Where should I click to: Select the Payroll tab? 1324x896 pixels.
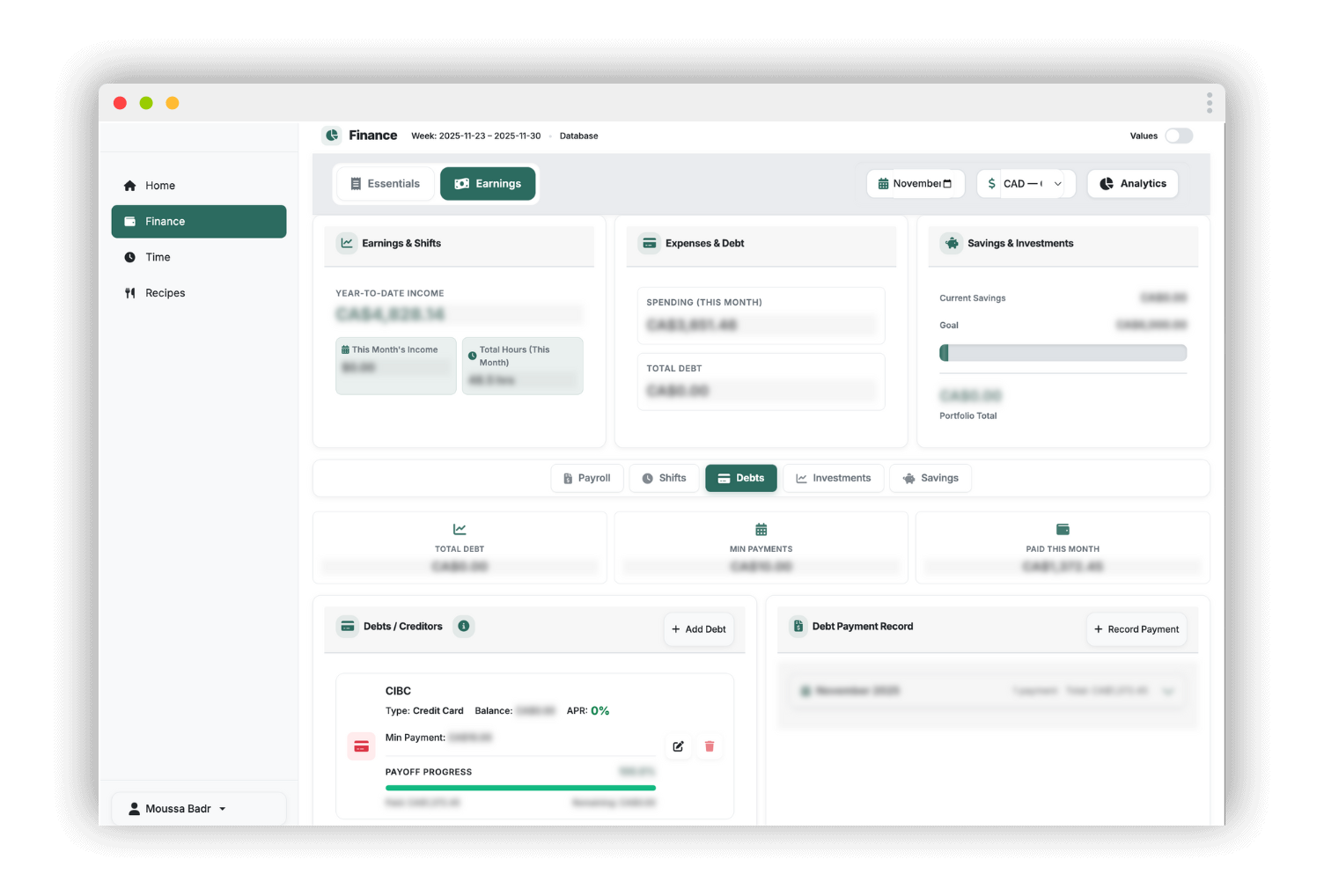point(586,478)
